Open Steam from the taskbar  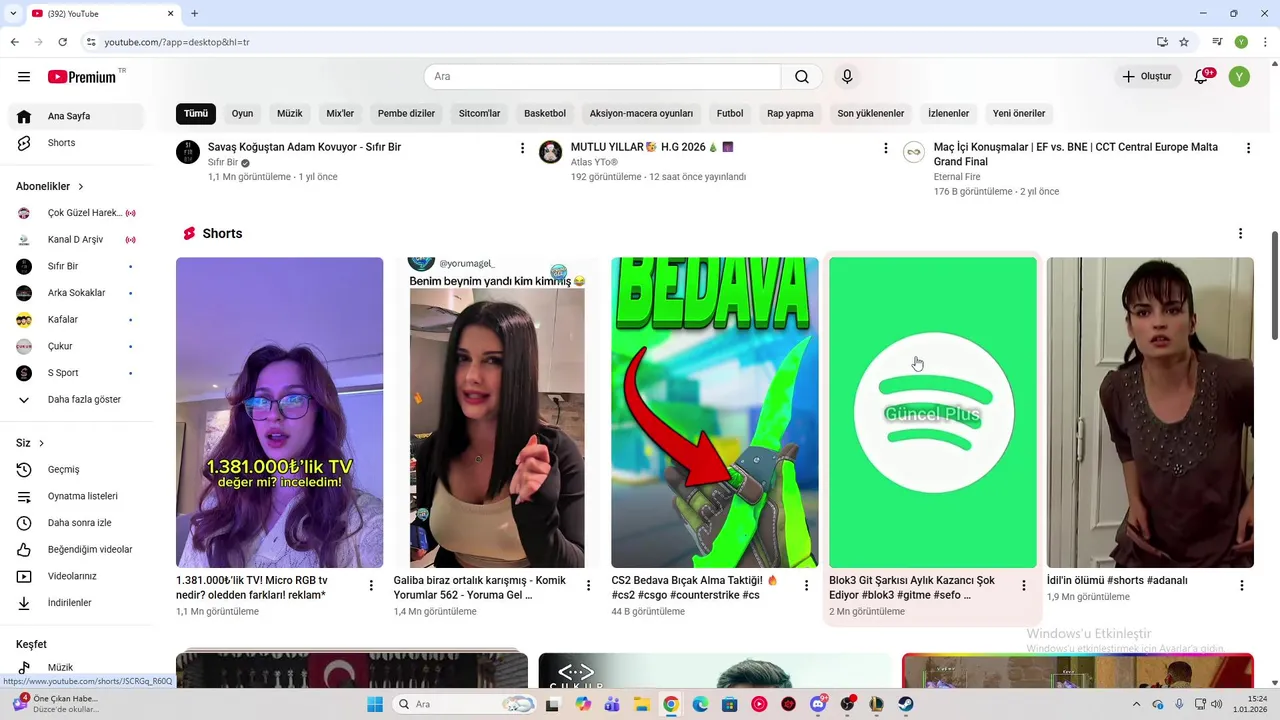(905, 704)
